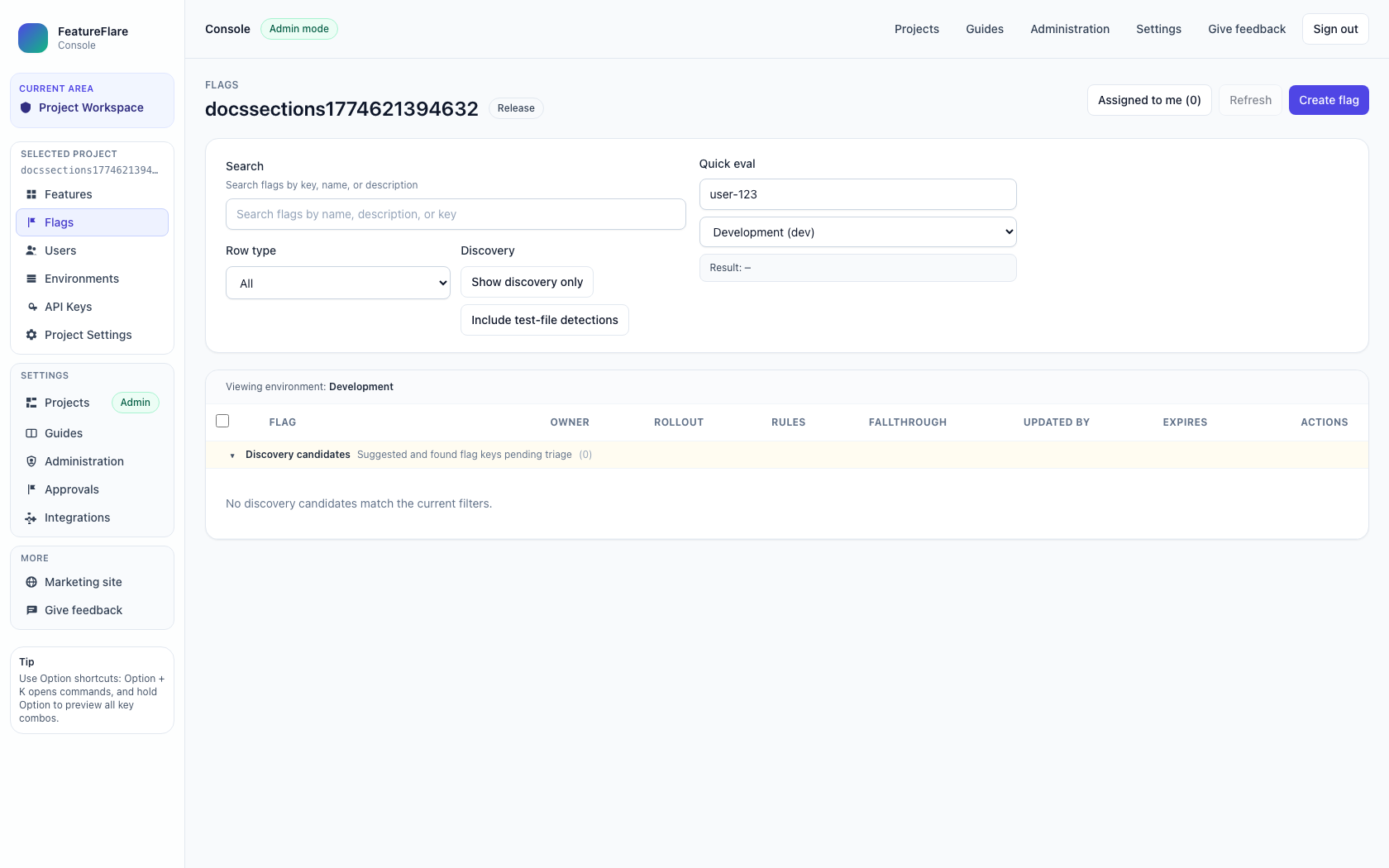Viewport: 1389px width, 868px height.
Task: Toggle the select-all flags checkbox
Action: click(x=222, y=421)
